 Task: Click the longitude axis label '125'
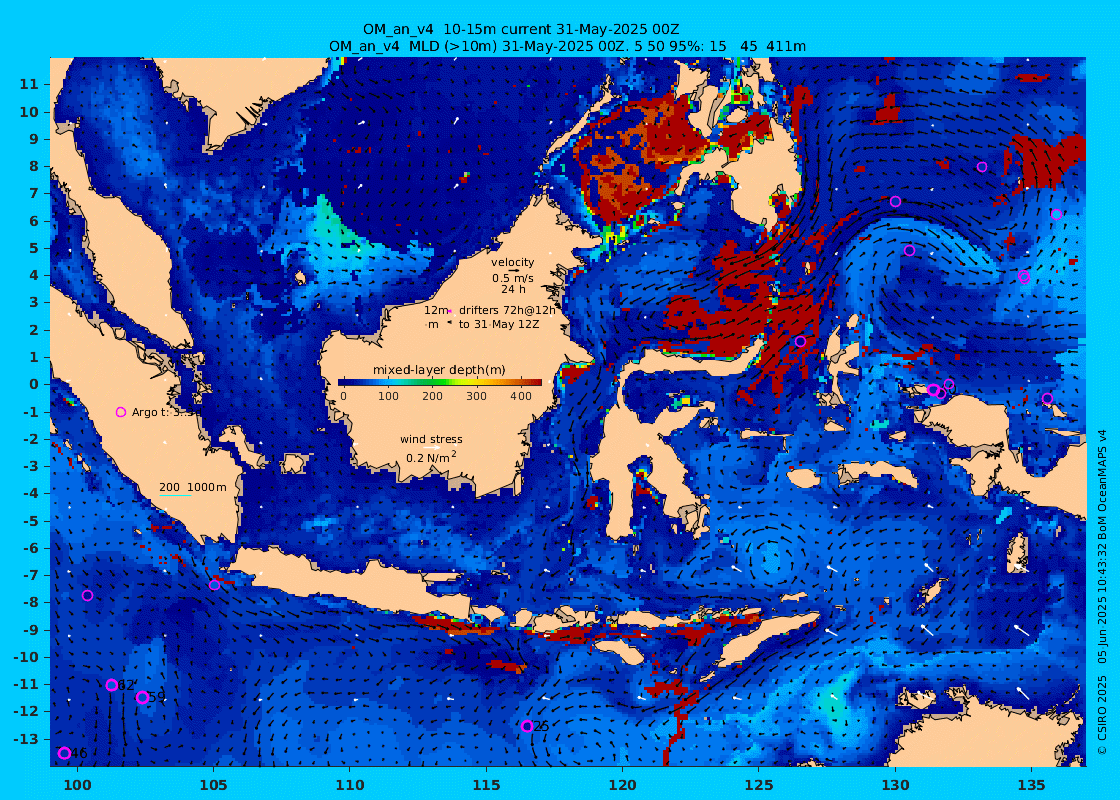click(x=759, y=785)
